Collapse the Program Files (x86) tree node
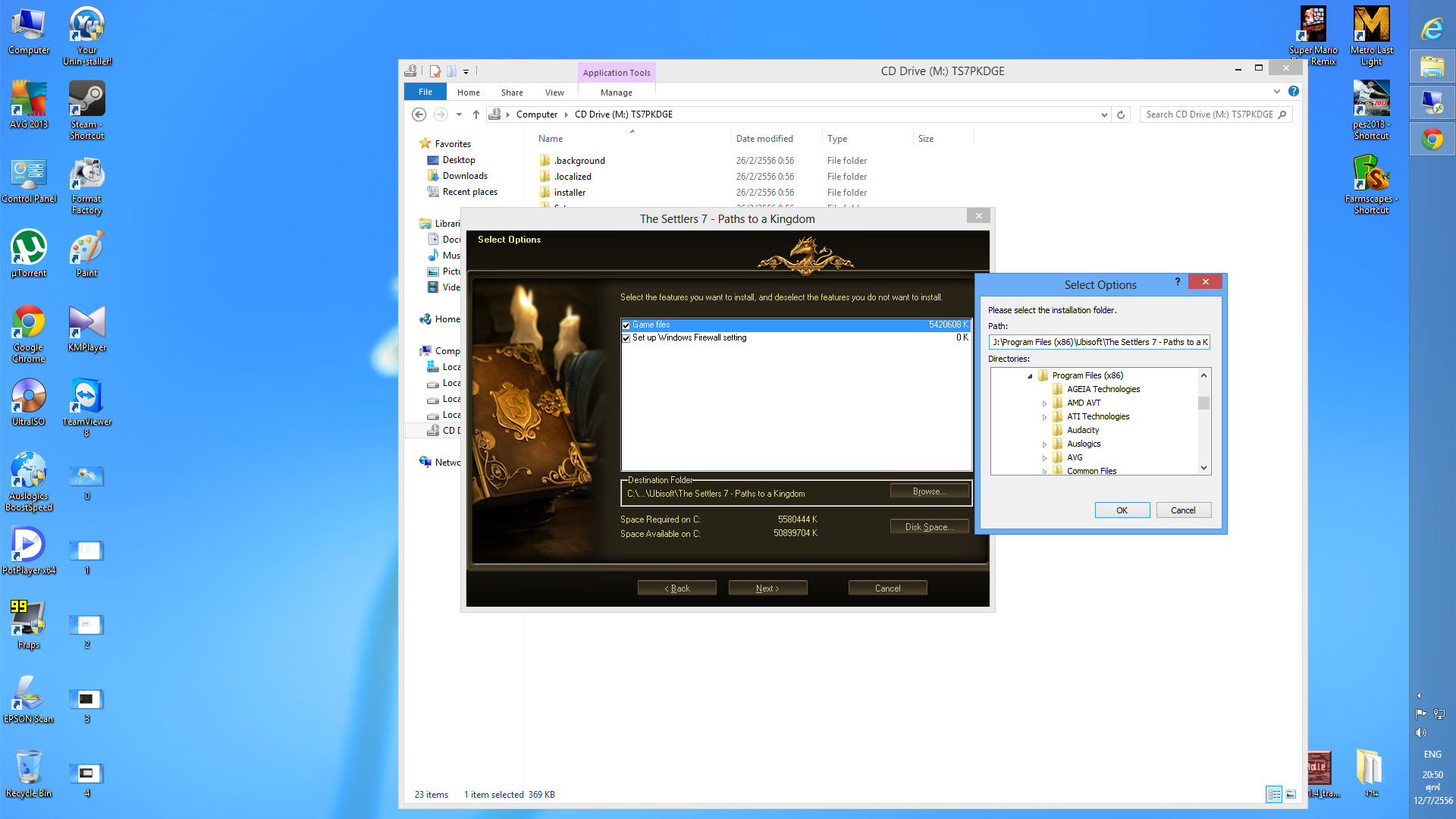The width and height of the screenshot is (1456, 819). 1030,376
